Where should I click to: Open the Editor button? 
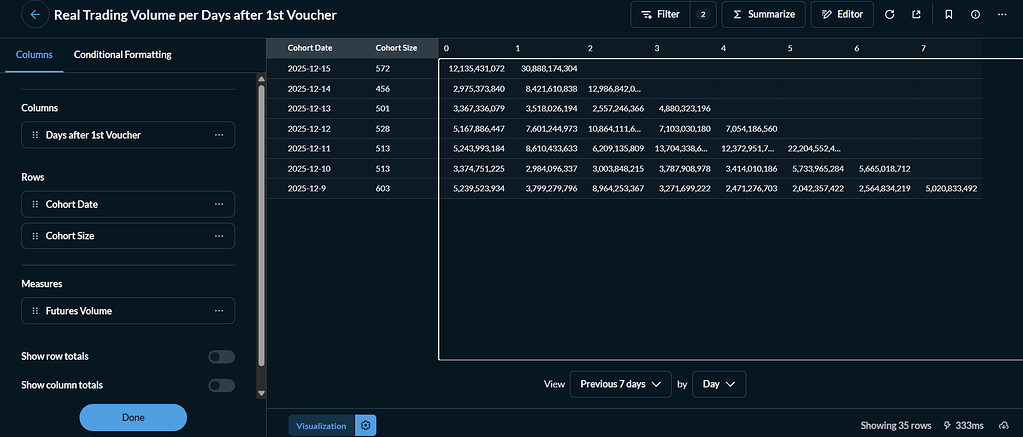click(842, 14)
